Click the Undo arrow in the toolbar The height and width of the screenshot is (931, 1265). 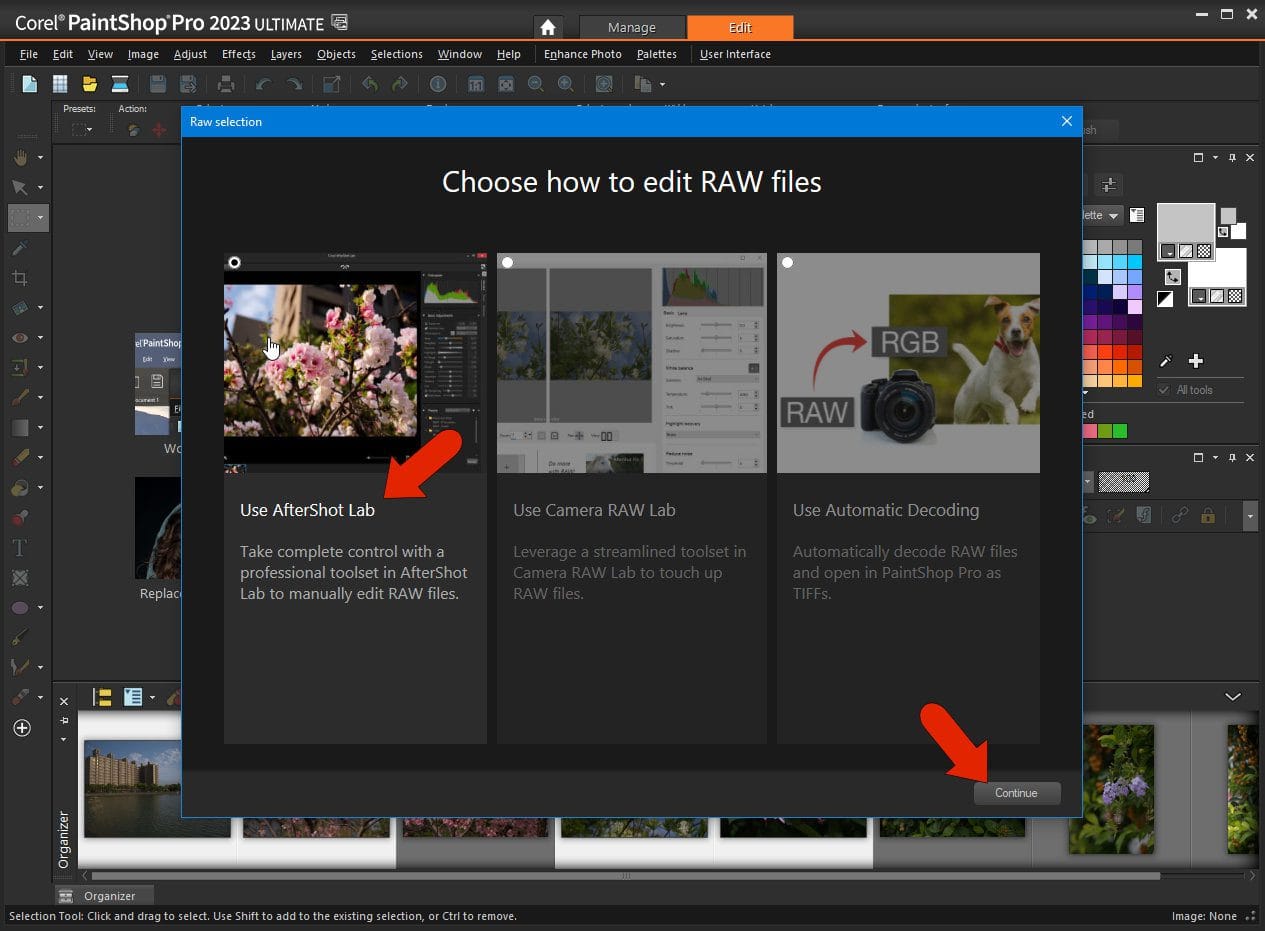(x=263, y=84)
